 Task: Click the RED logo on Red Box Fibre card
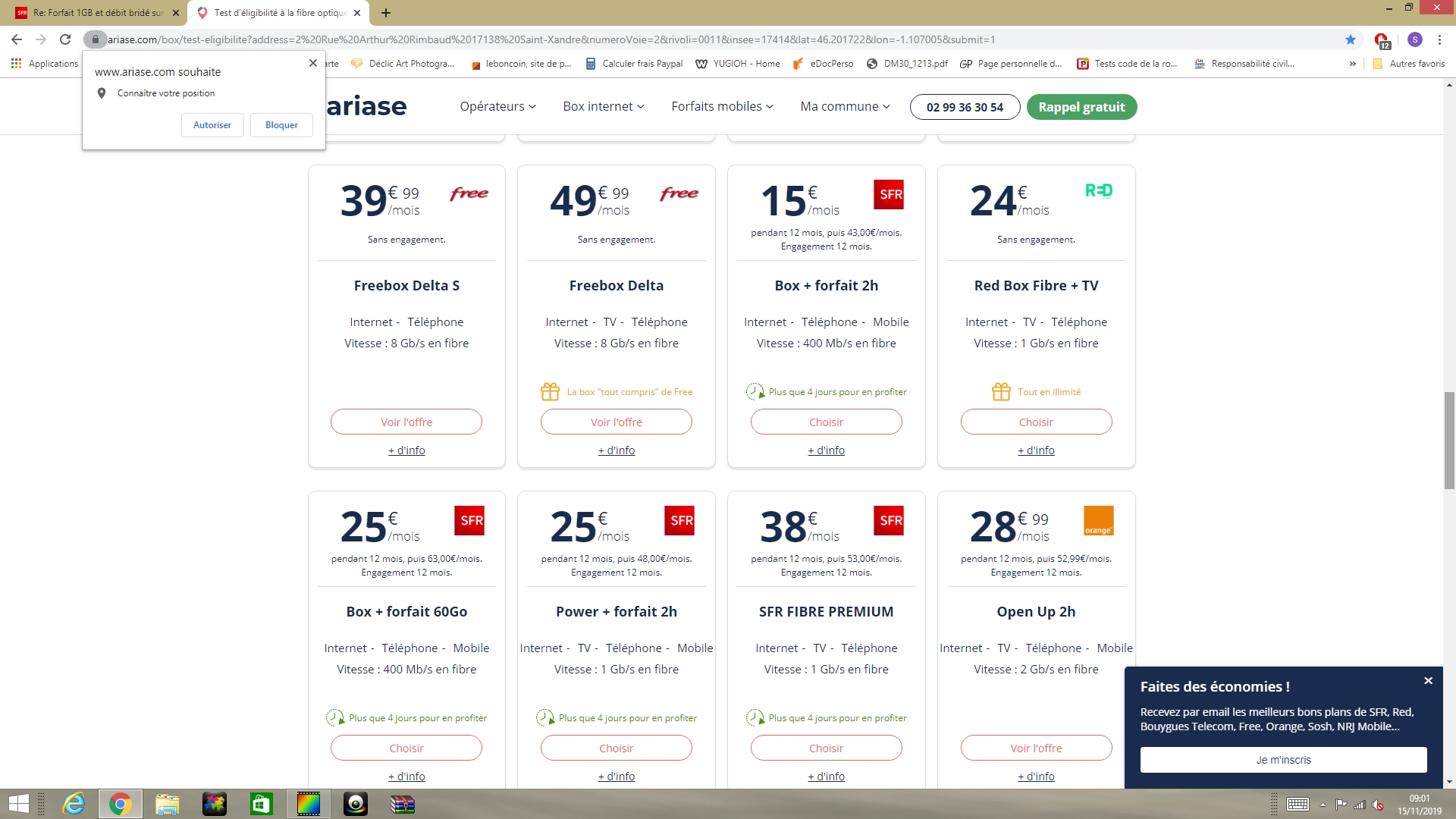coord(1098,190)
